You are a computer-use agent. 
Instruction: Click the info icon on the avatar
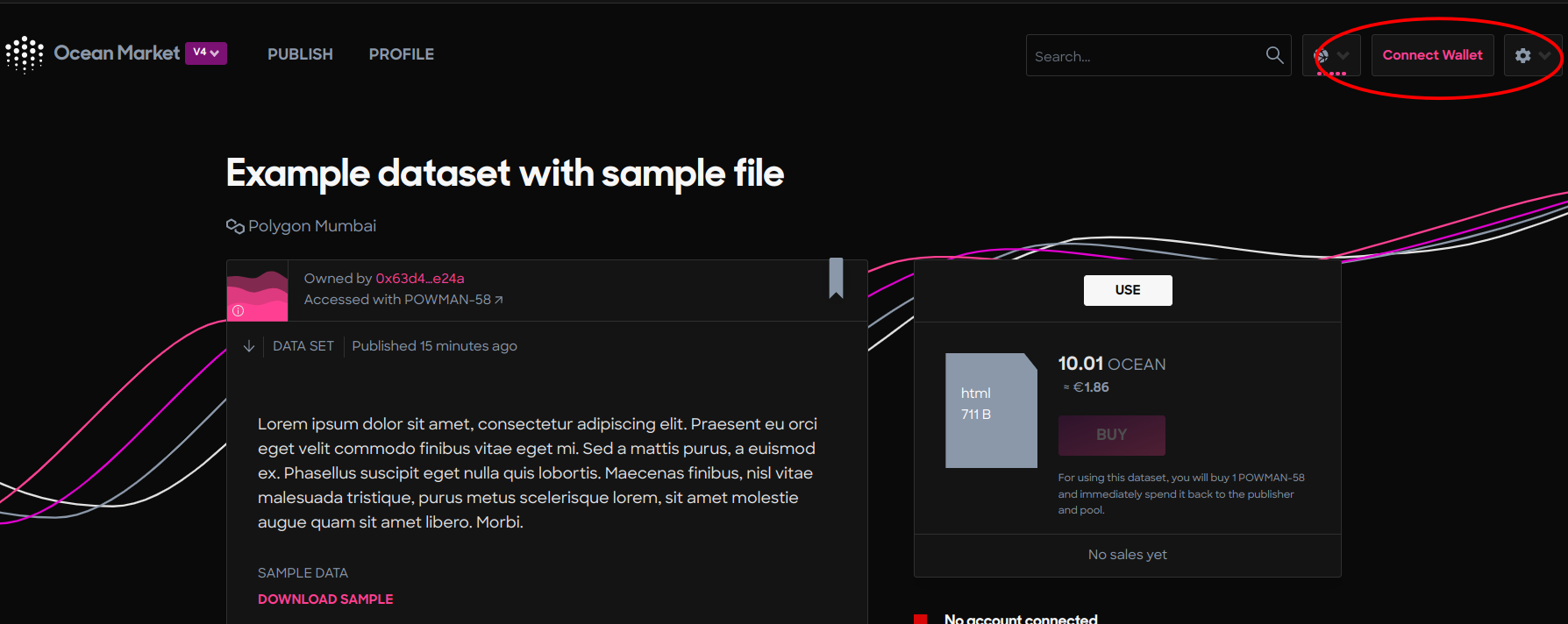point(238,310)
